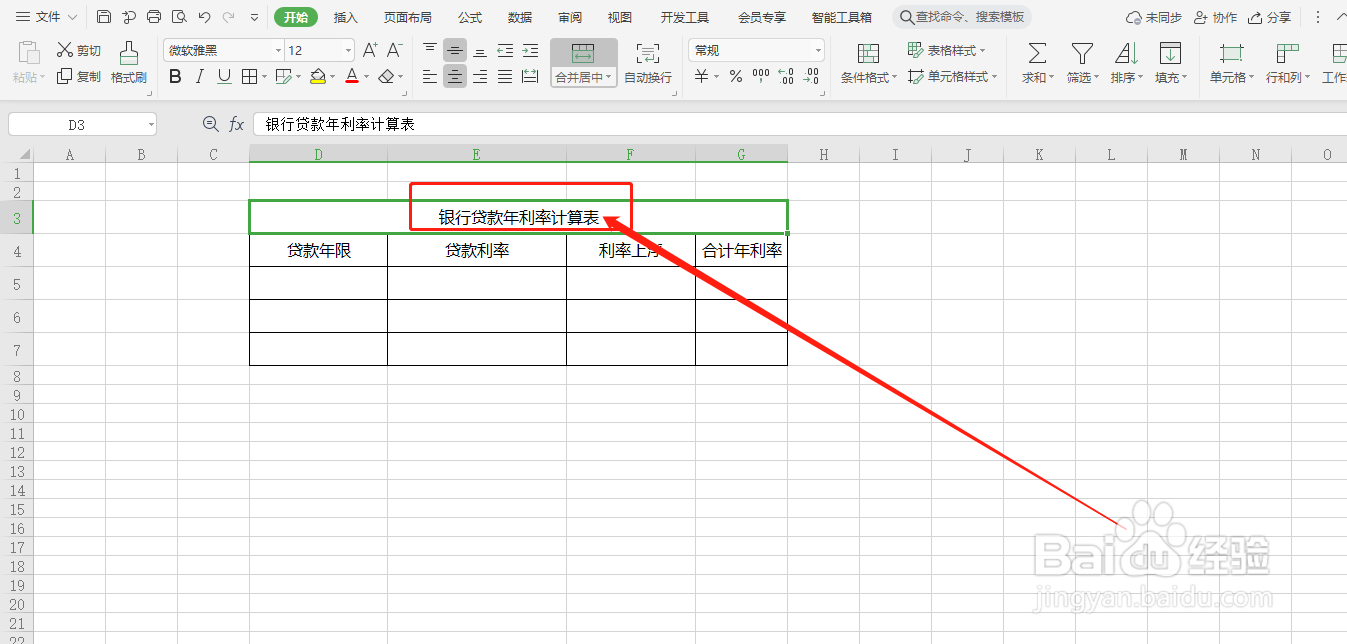Open the 插入 ribbon tab

point(345,16)
